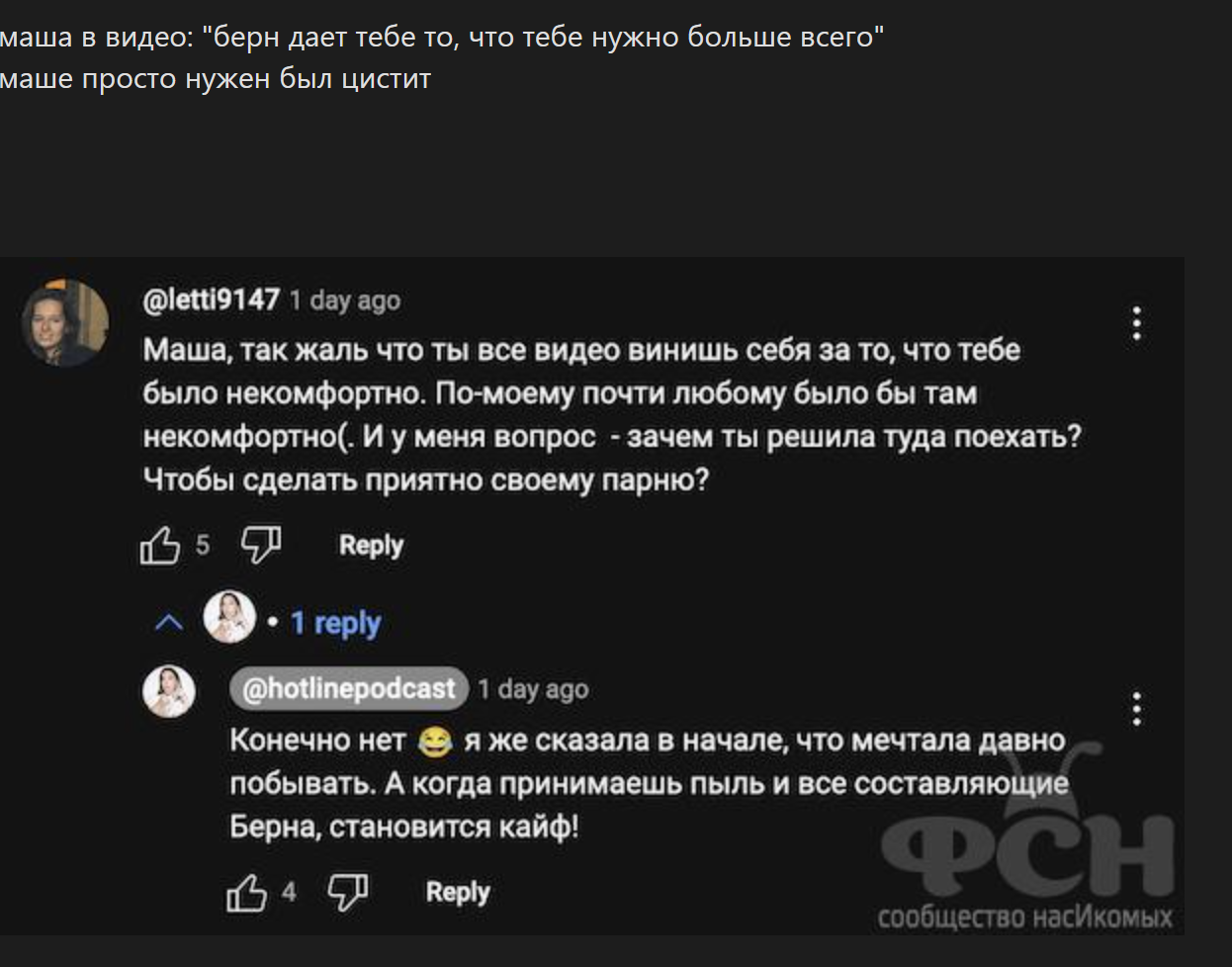Open the options menu on @letti9147's comment

[1137, 323]
